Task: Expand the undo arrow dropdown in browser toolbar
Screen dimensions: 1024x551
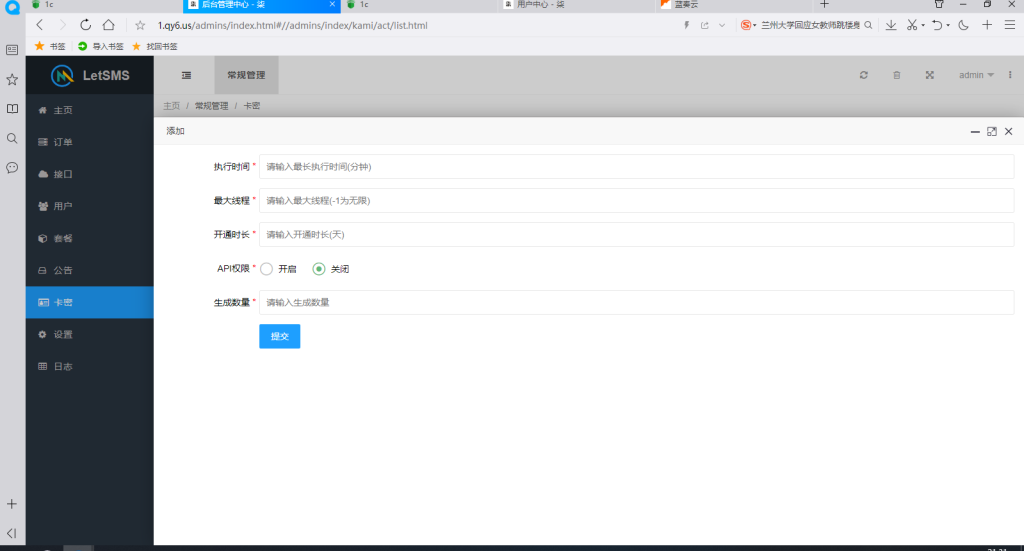Action: coord(946,25)
